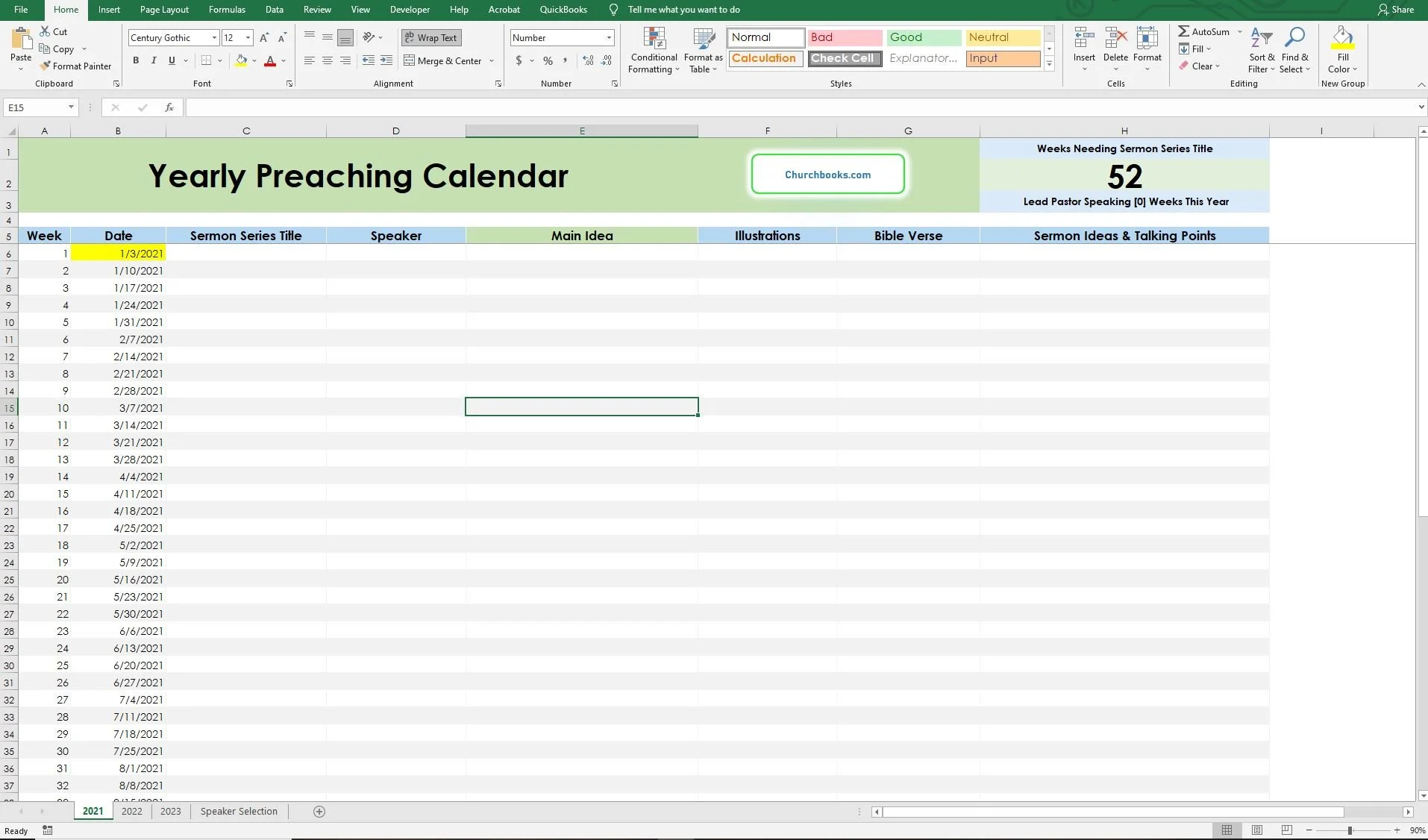Click the AutoSum function
This screenshot has width=1428, height=840.
coord(1203,31)
